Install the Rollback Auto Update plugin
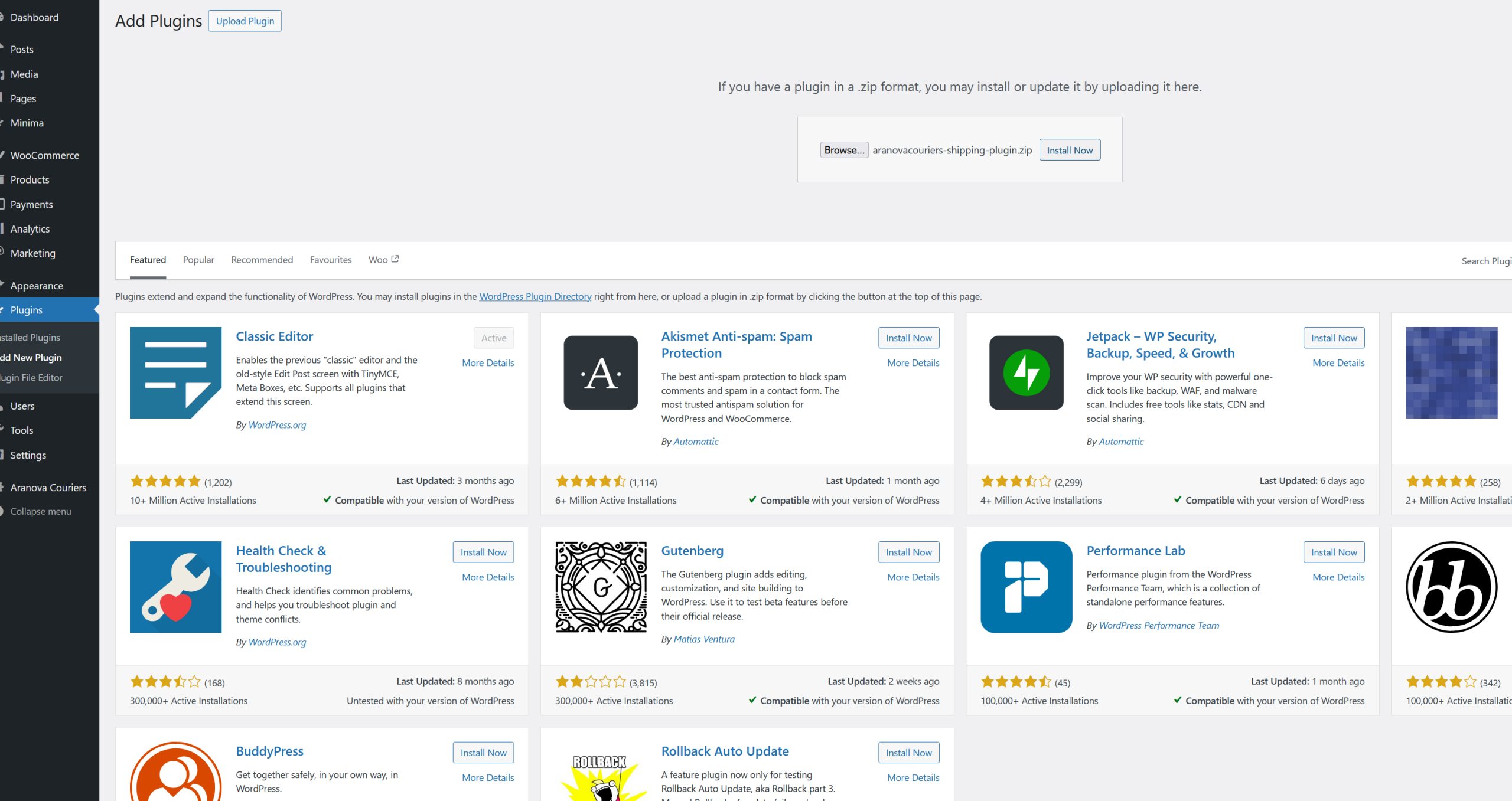The image size is (1512, 801). pos(908,753)
